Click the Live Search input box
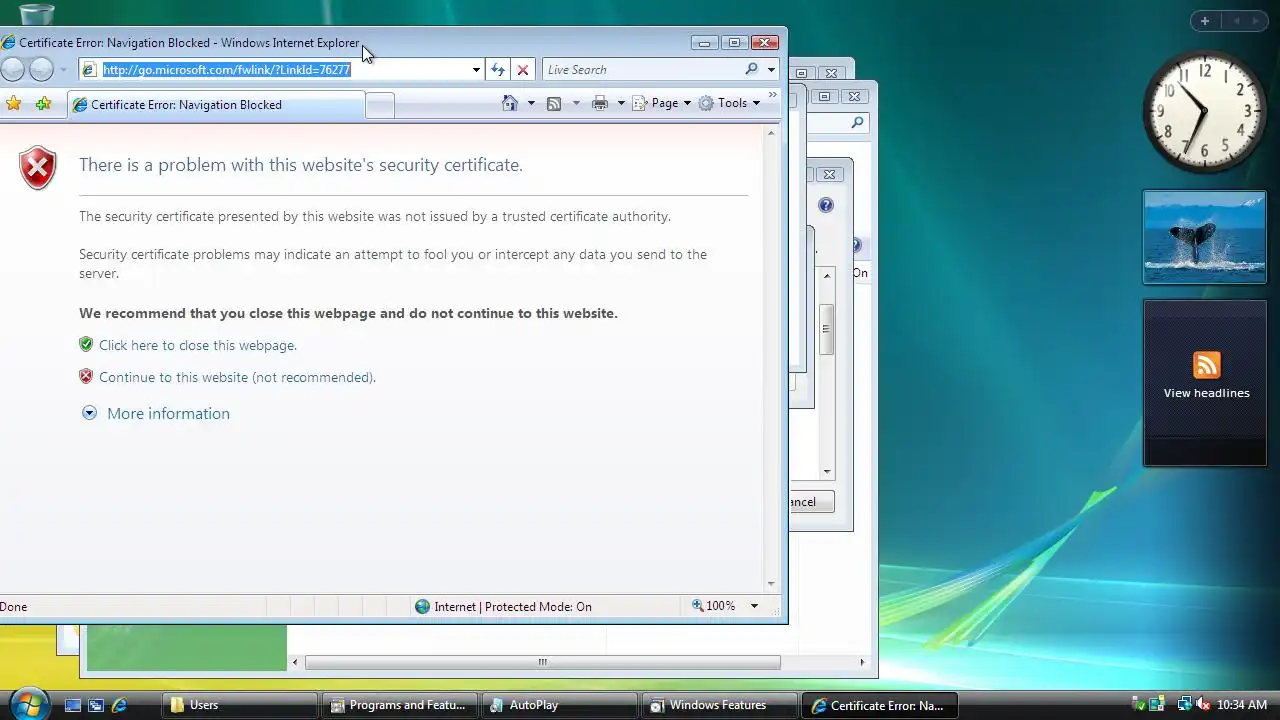Image resolution: width=1280 pixels, height=720 pixels. [642, 70]
